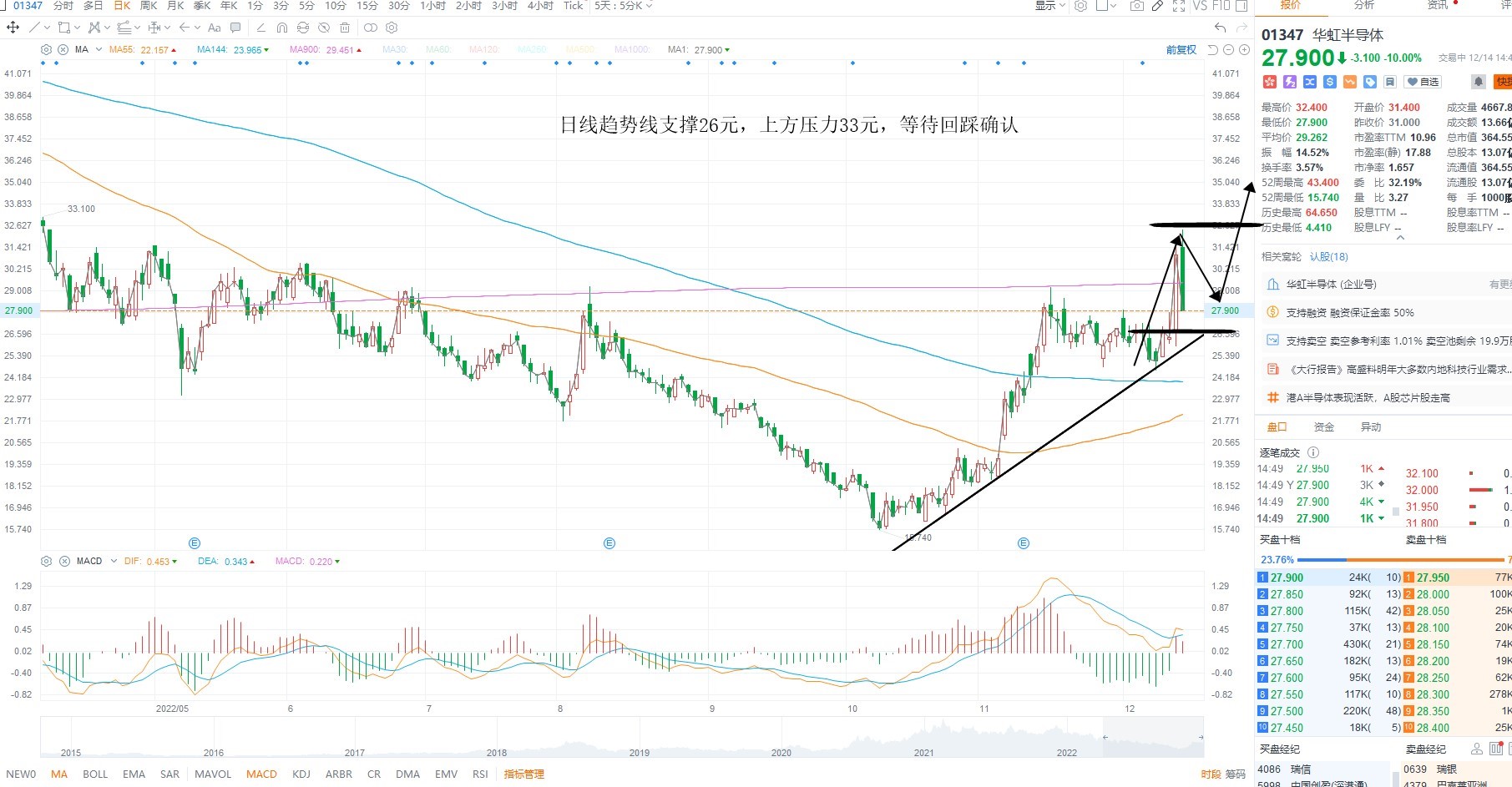The width and height of the screenshot is (1512, 787).
Task: Open the 分析 analysis tab
Action: point(1364,5)
